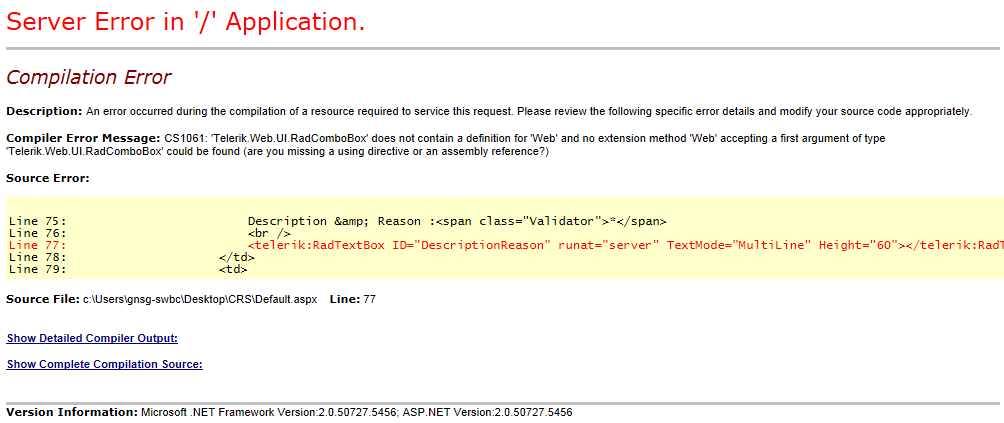
Task: Click the 'Line: 77' indicator text
Action: coord(352,299)
